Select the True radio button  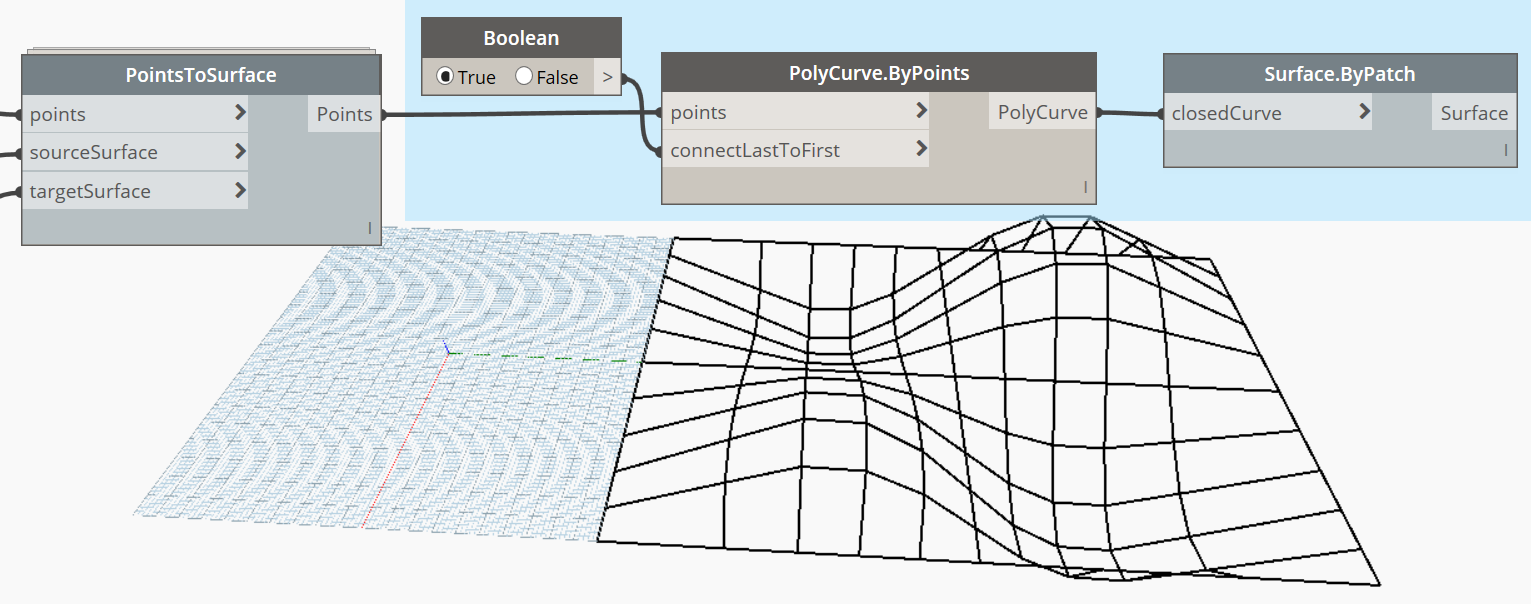pos(445,77)
